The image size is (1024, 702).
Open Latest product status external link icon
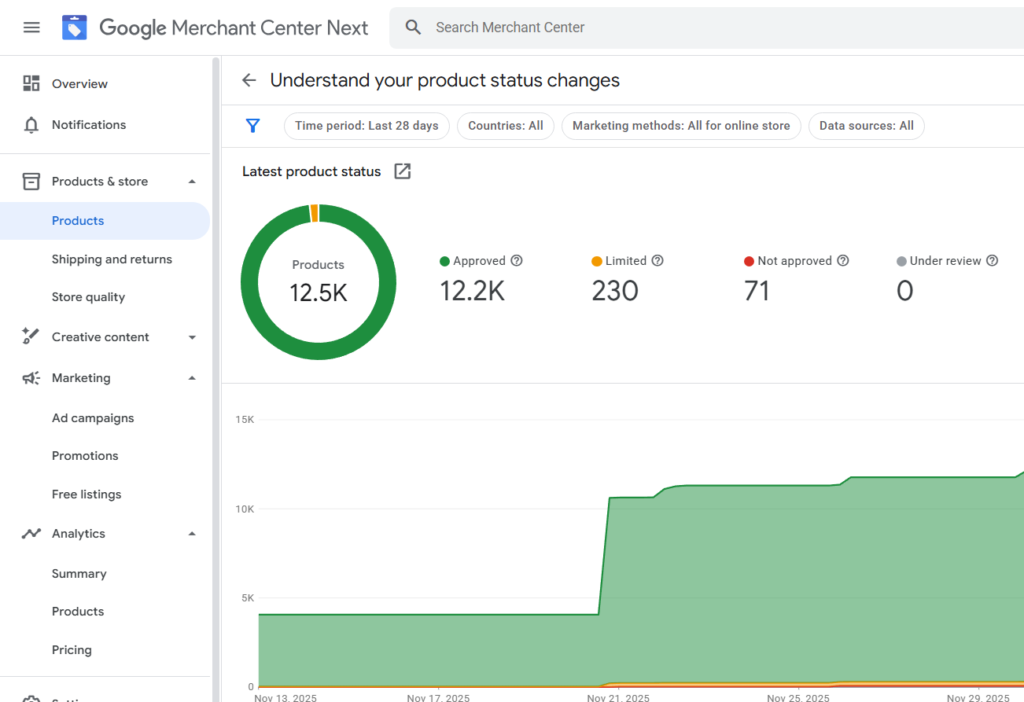pos(402,171)
